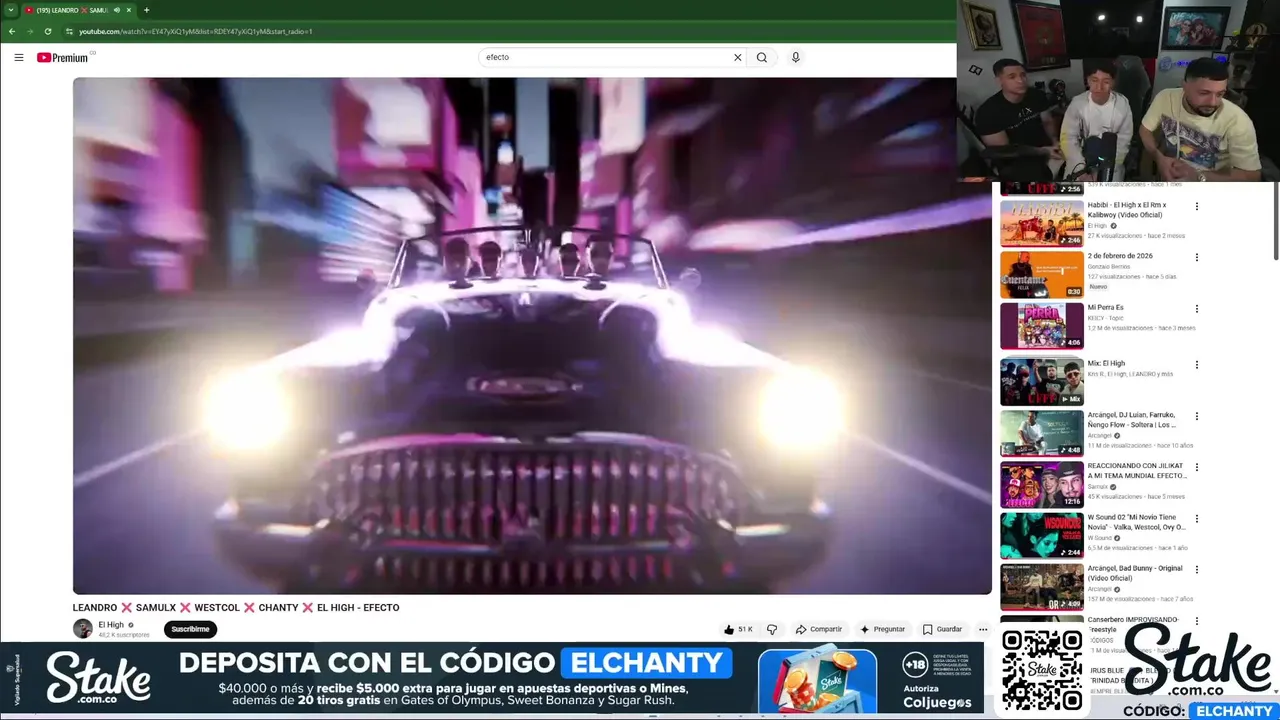This screenshot has width=1280, height=720.
Task: Reload the page with refresh icon
Action: [x=48, y=31]
